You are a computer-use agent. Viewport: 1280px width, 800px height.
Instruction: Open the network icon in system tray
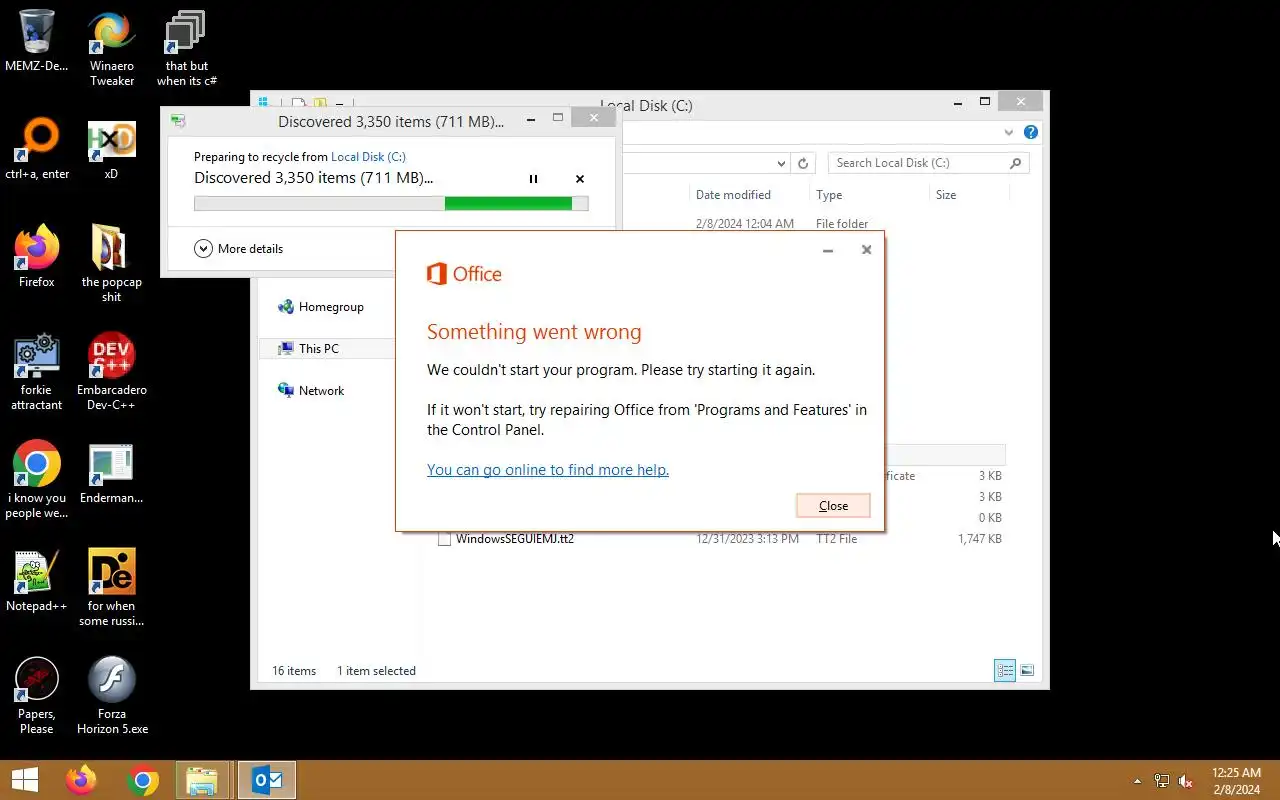tap(1162, 781)
